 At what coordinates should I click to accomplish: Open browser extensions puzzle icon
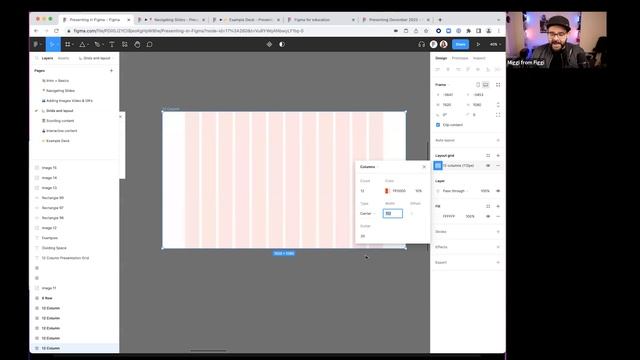click(468, 31)
